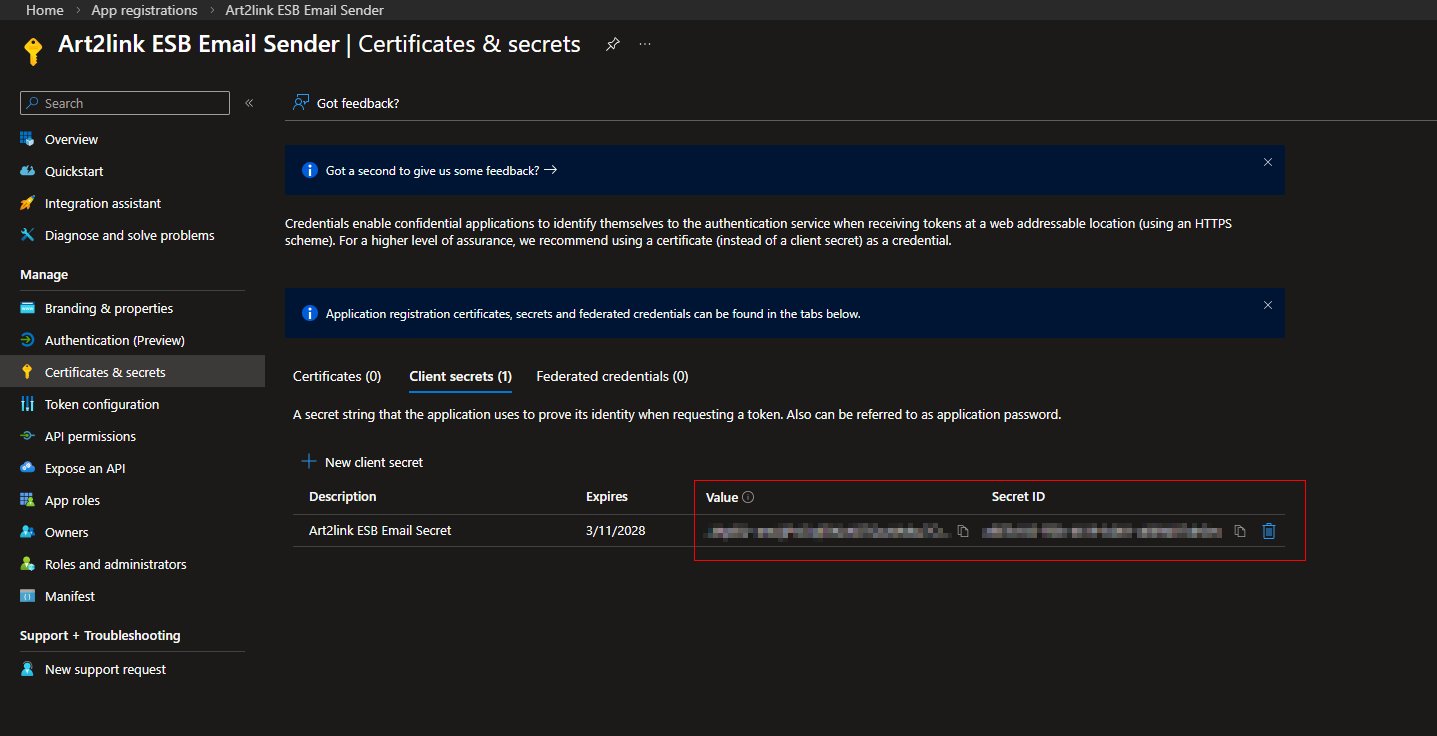Dismiss the application registration info banner

tap(1268, 305)
